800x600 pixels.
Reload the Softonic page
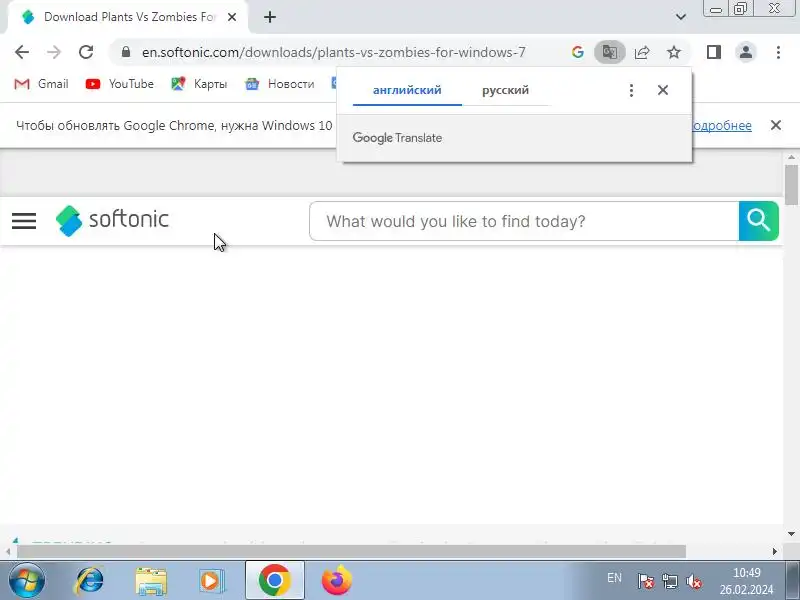click(x=86, y=52)
